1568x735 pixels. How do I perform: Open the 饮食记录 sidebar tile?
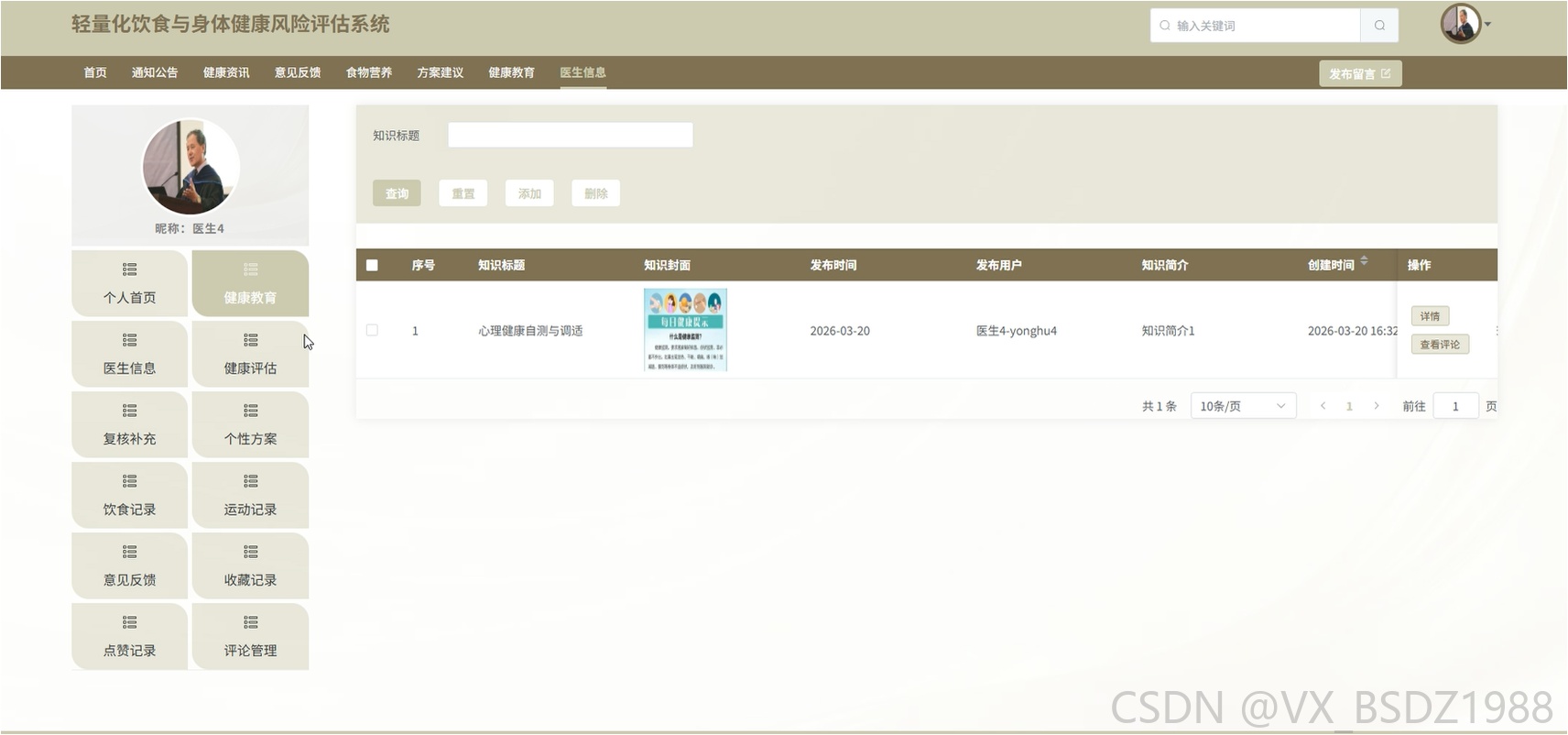click(x=129, y=496)
